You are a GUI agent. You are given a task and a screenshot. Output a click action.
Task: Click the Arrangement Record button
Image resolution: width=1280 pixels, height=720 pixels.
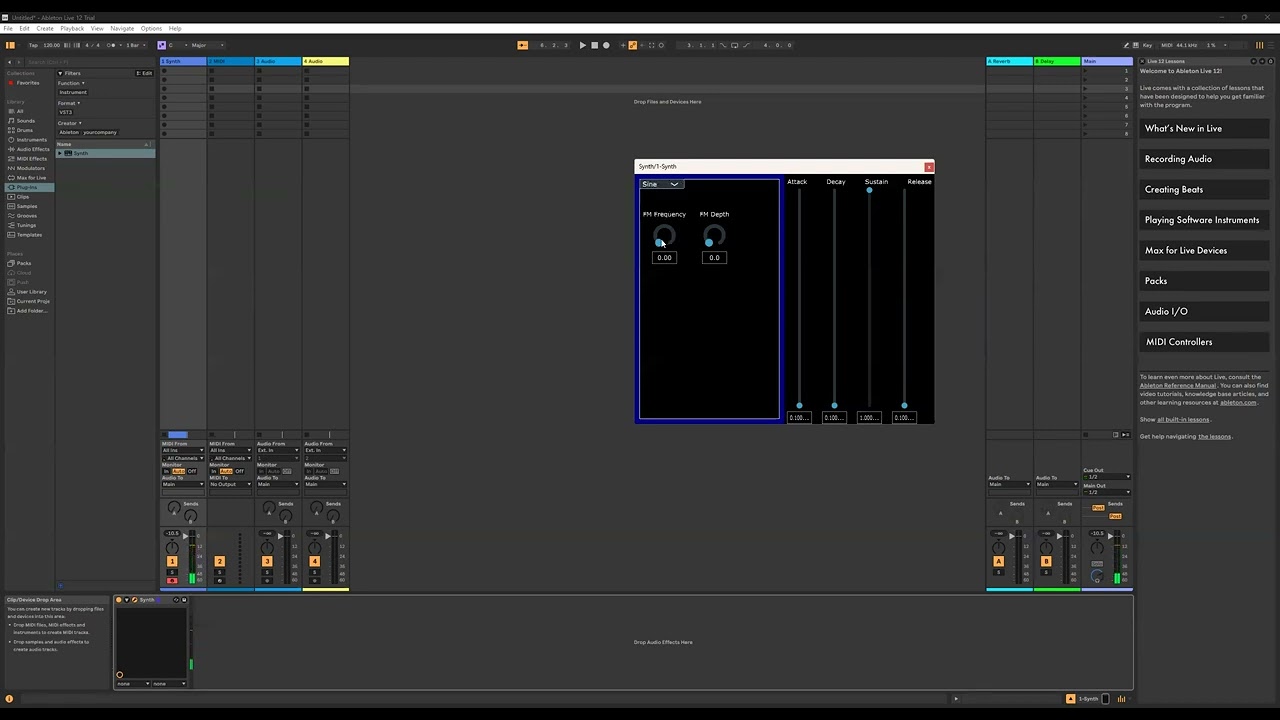[x=606, y=45]
